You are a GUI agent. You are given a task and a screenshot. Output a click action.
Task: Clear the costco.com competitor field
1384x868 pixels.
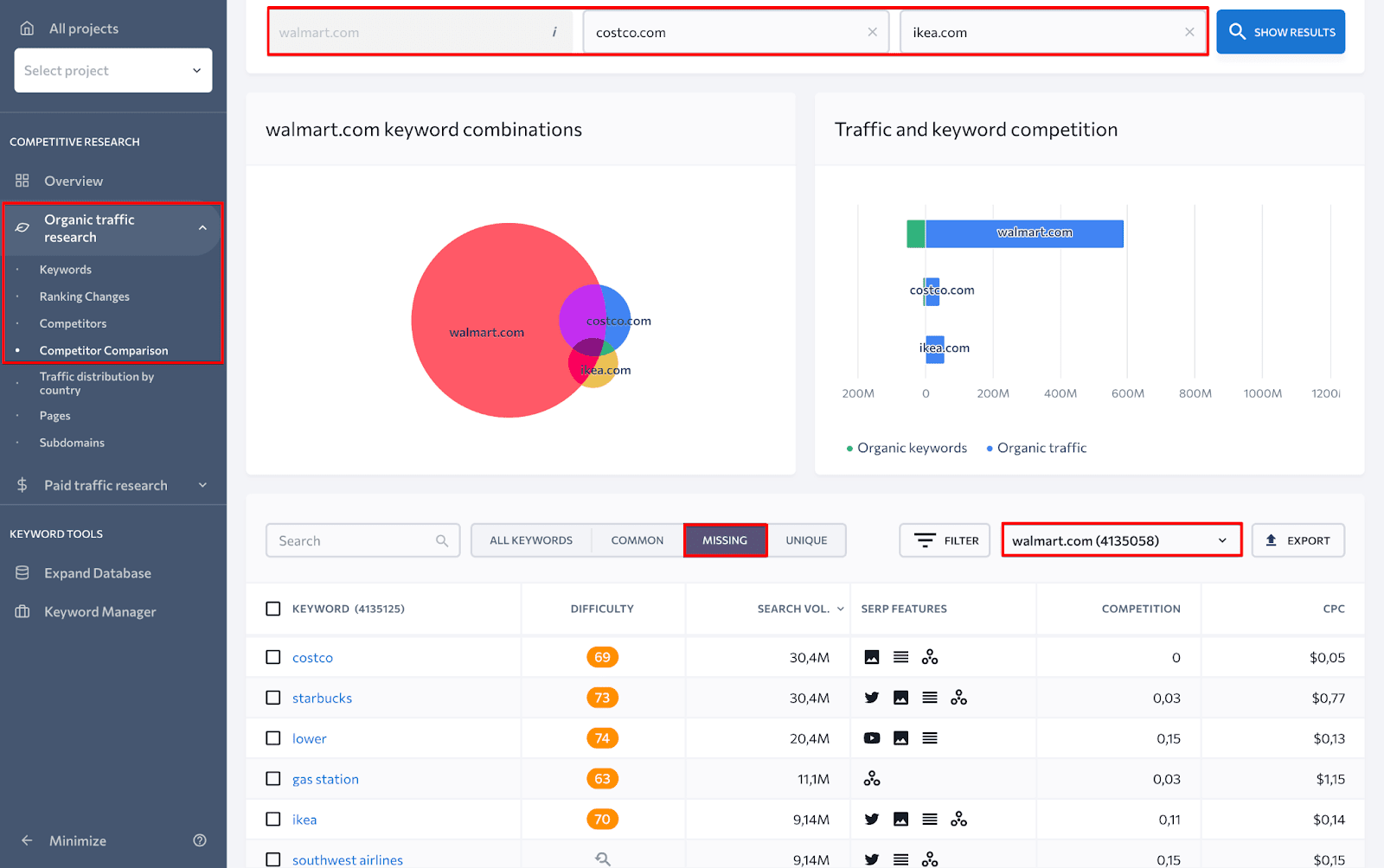(872, 32)
